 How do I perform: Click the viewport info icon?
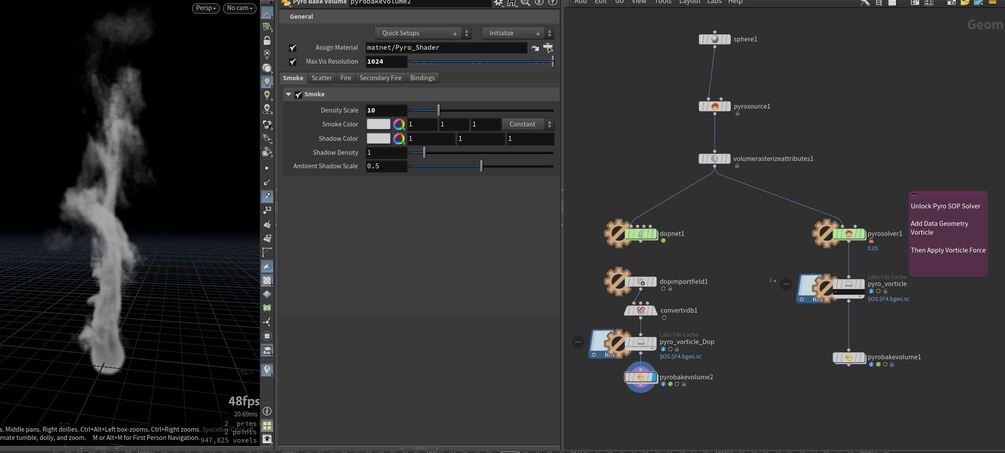[x=267, y=411]
